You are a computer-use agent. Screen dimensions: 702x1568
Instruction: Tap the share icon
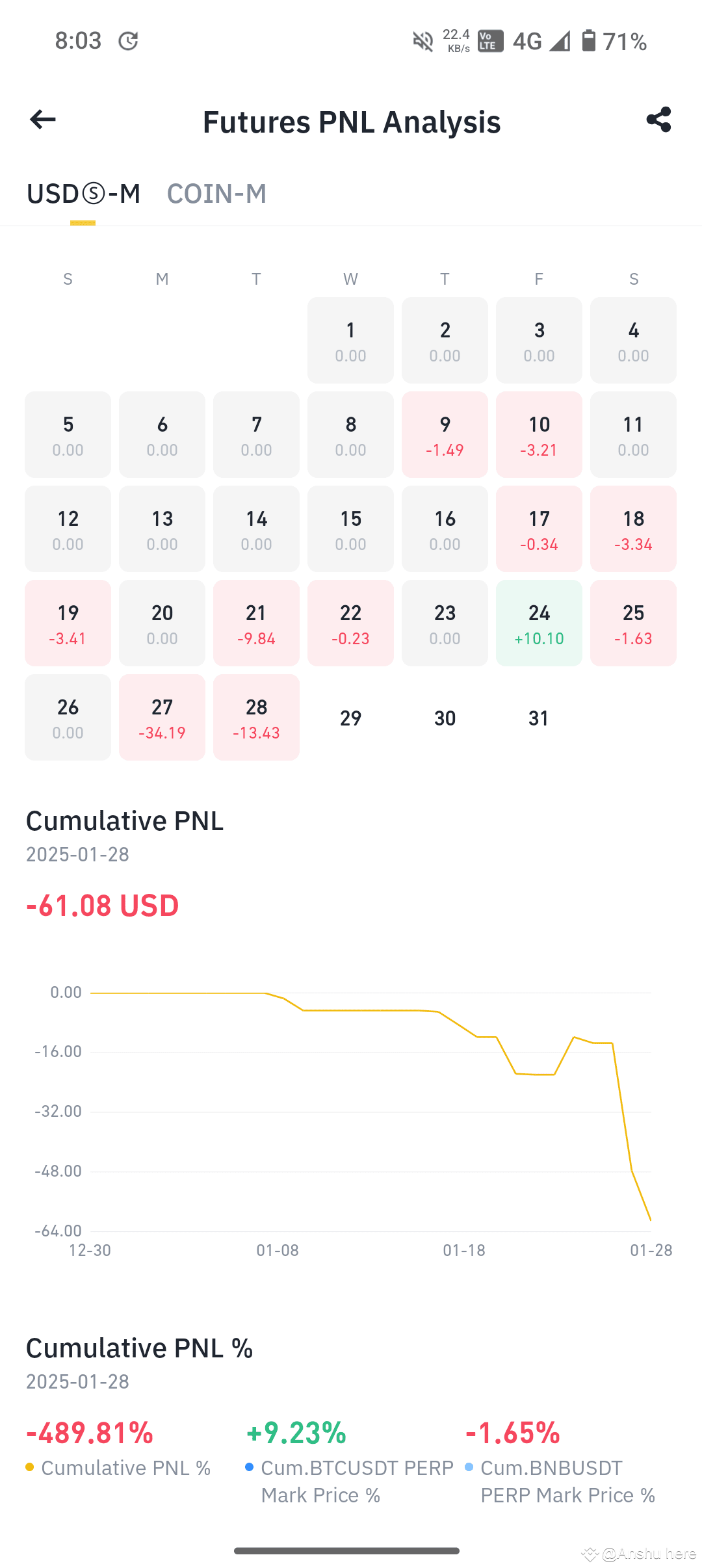coord(658,120)
